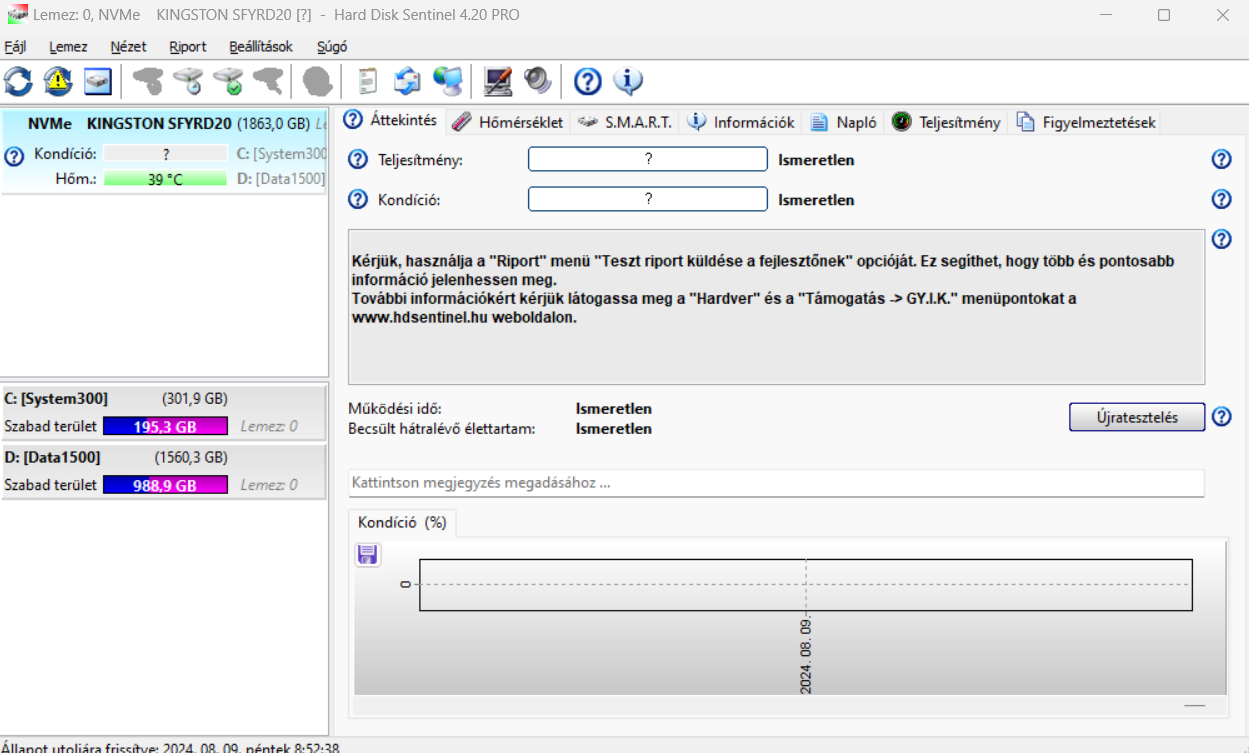This screenshot has height=753, width=1249.
Task: Open the Lemez menu
Action: [x=68, y=47]
